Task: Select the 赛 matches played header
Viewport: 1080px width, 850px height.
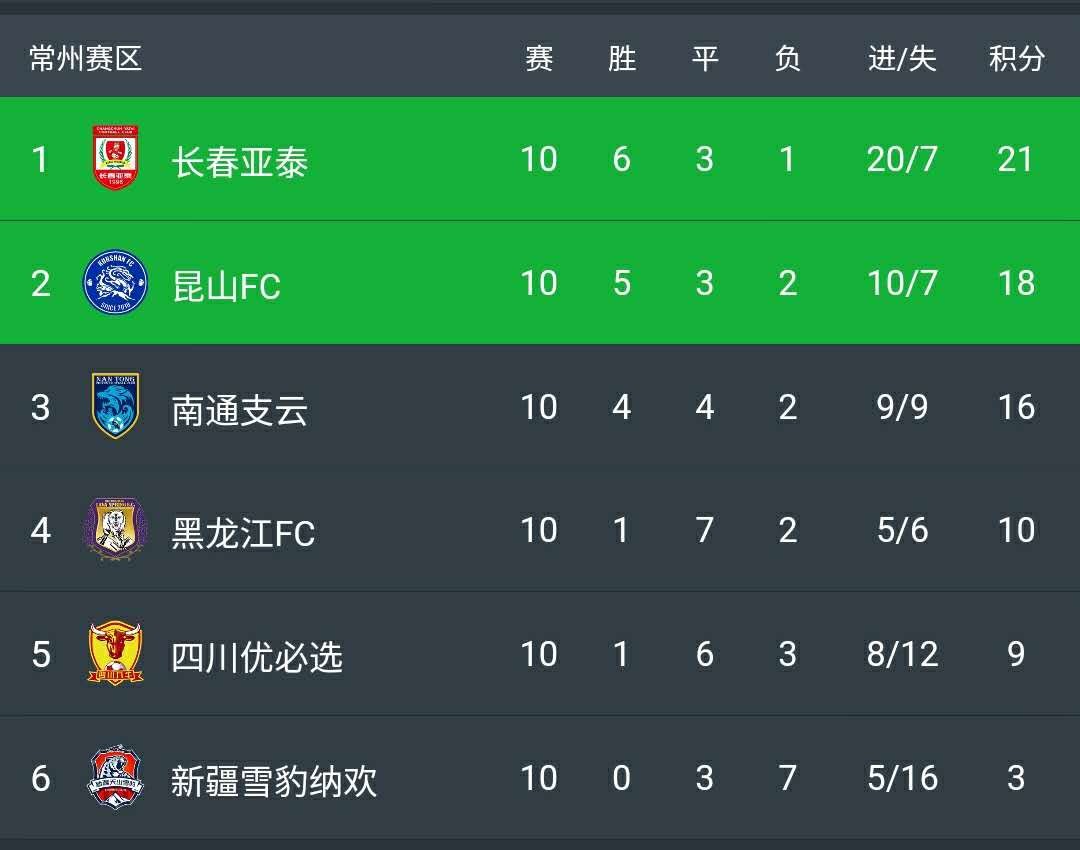Action: (x=539, y=58)
